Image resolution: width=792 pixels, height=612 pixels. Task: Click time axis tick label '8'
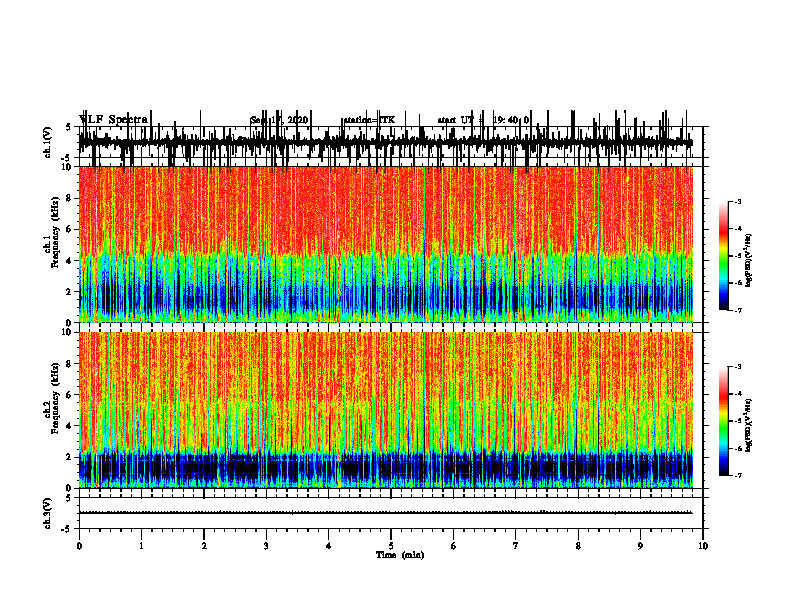click(x=578, y=546)
